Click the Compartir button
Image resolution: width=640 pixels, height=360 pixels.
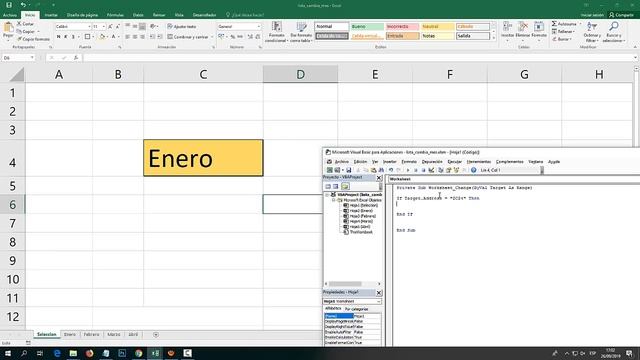click(x=621, y=15)
